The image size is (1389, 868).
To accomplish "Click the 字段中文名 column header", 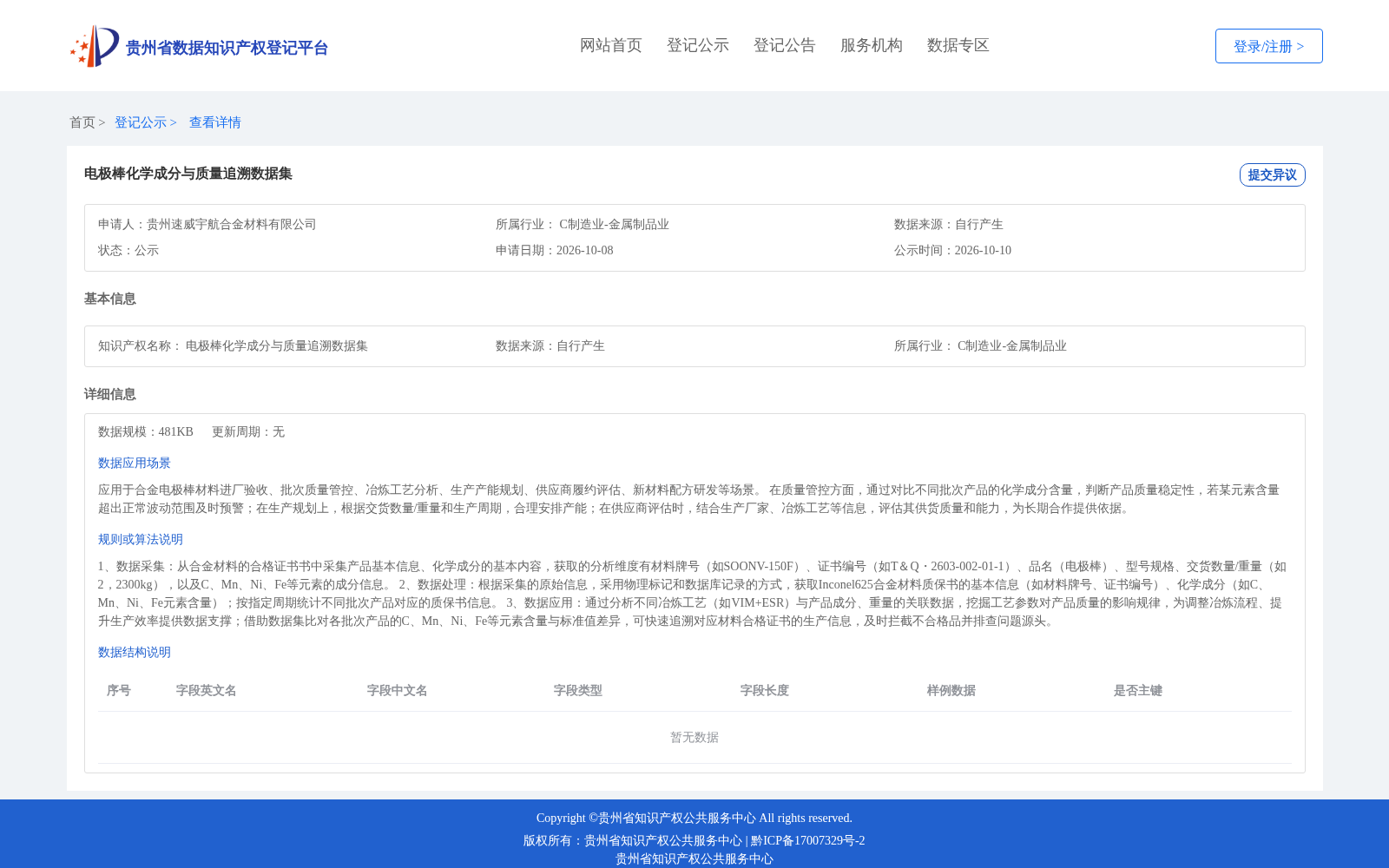I will [398, 690].
